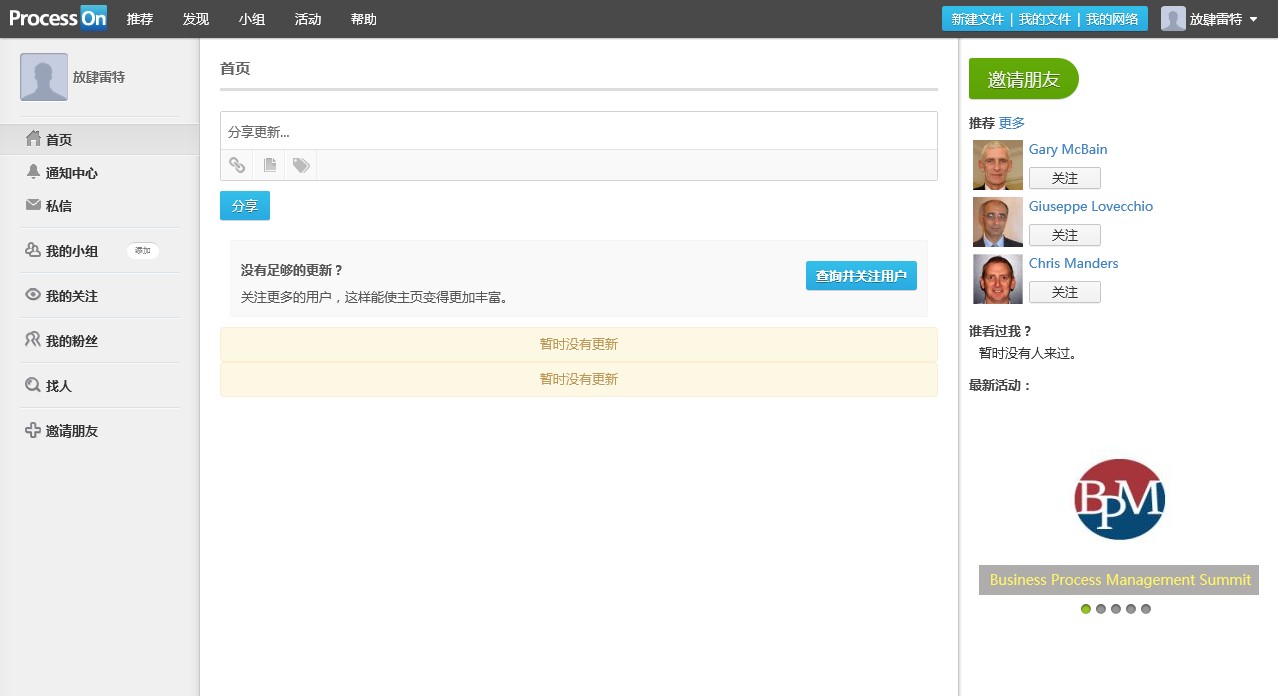Viewport: 1278px width, 696px height.
Task: Select the third carousel dot
Action: tap(1116, 609)
